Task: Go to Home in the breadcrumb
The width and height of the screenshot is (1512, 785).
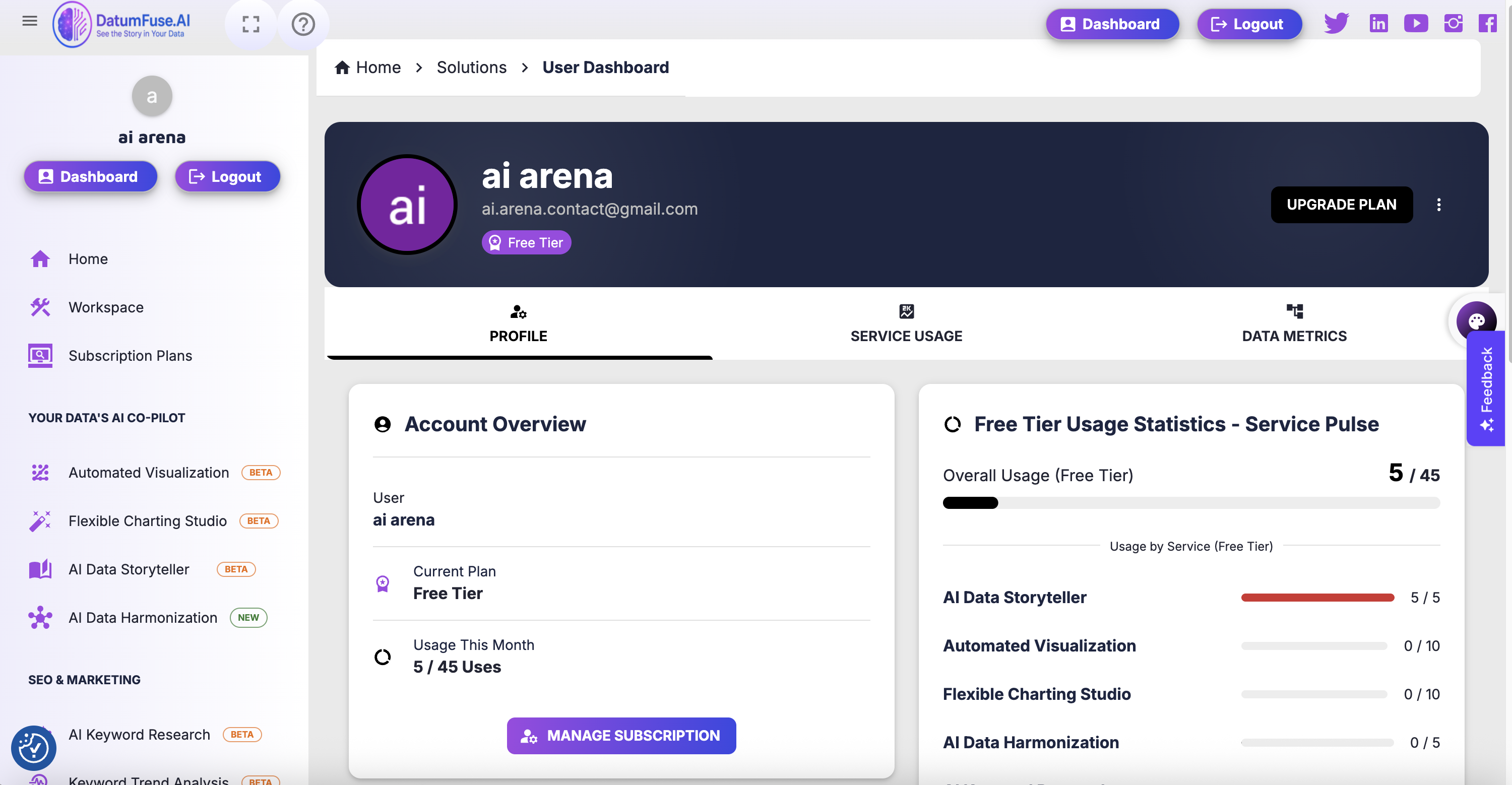Action: point(378,68)
